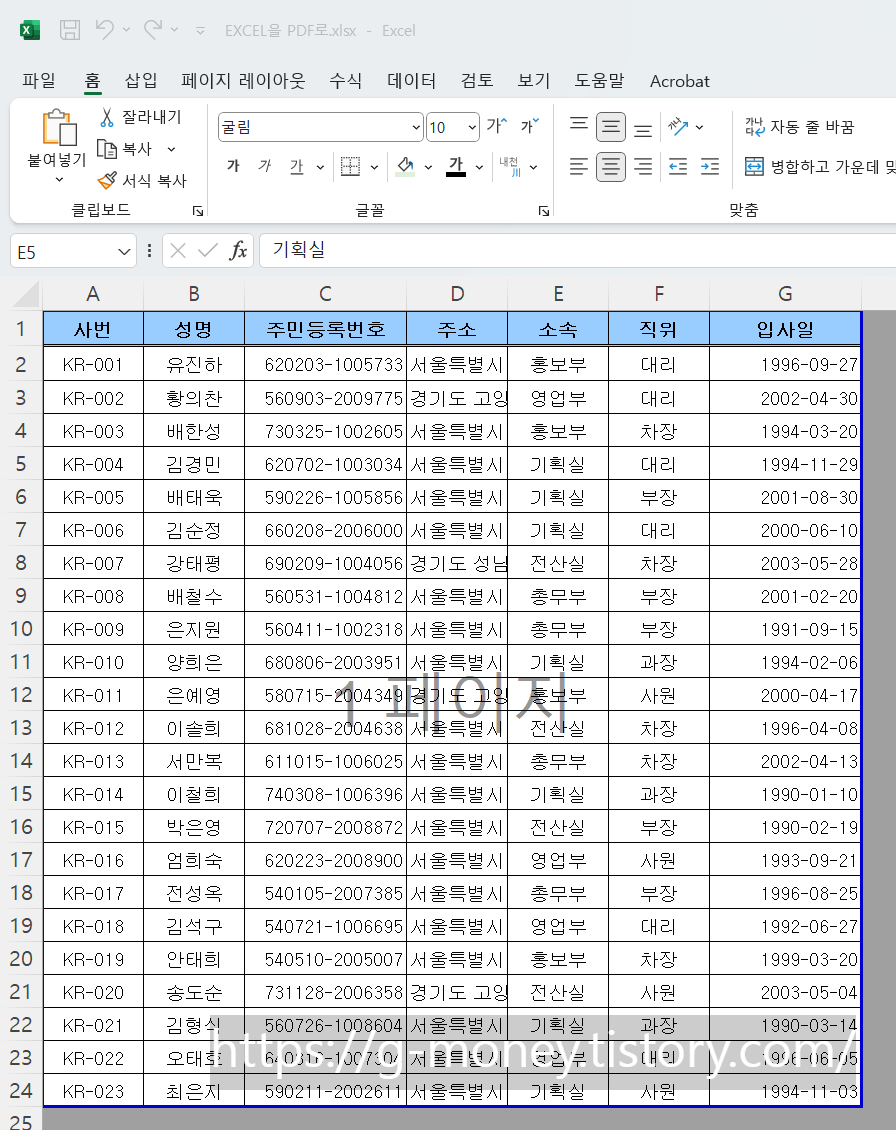
Task: Select column C header
Action: coord(326,294)
